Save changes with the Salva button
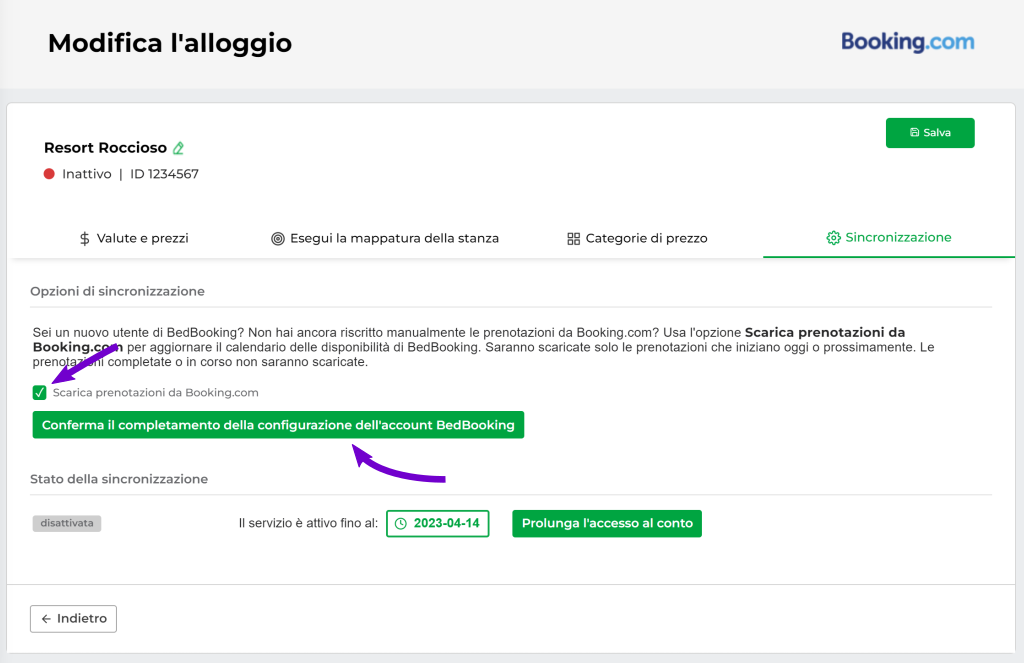 tap(930, 133)
